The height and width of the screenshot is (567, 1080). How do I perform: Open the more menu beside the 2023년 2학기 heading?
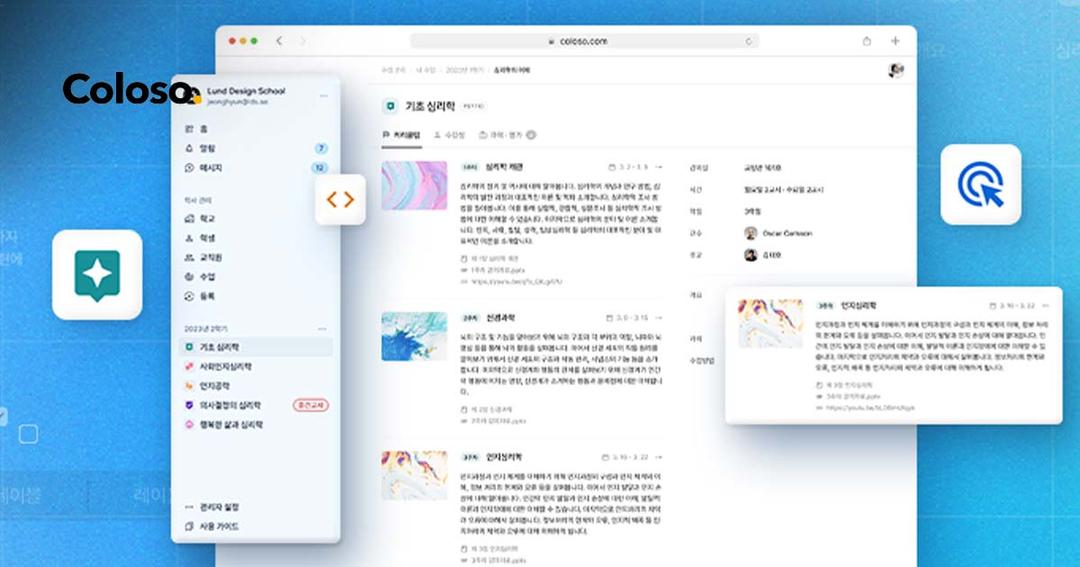[x=322, y=329]
